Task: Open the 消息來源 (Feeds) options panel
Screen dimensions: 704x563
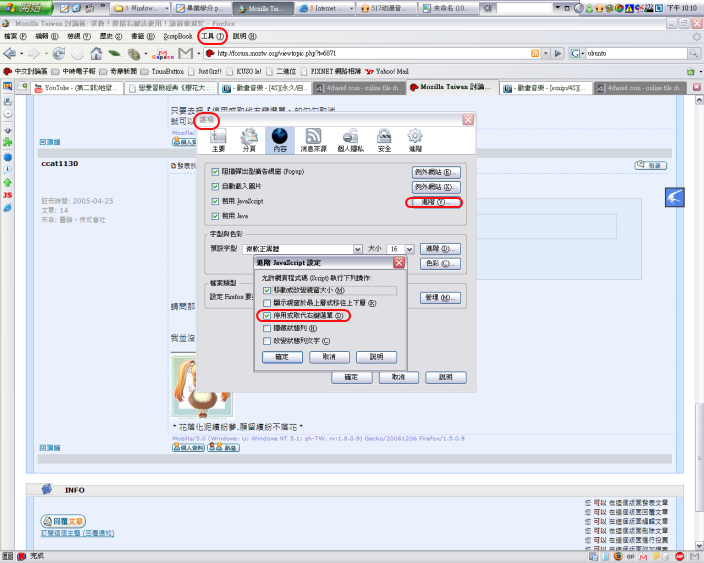Action: point(313,140)
